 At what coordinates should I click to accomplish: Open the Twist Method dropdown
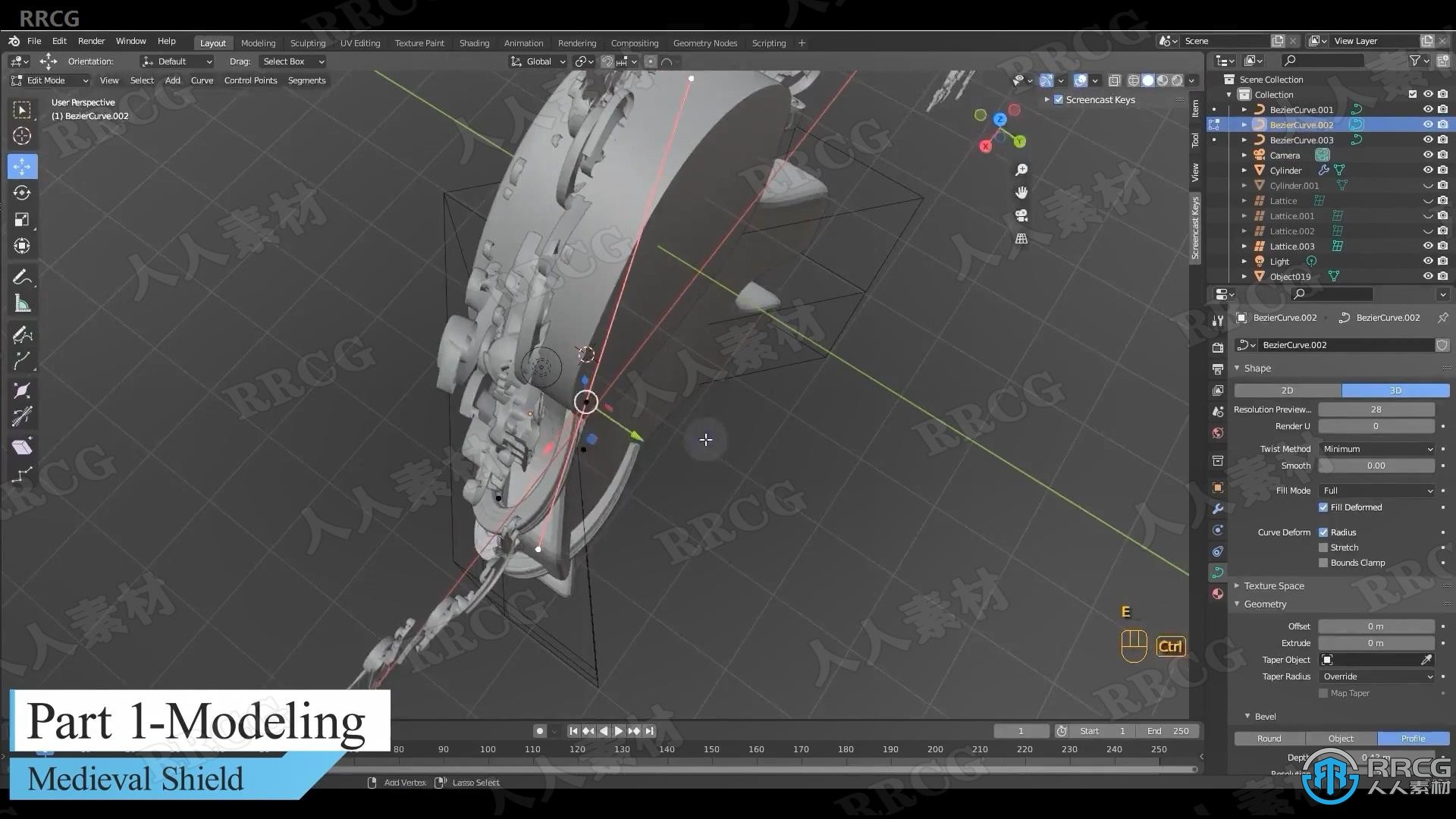point(1376,449)
